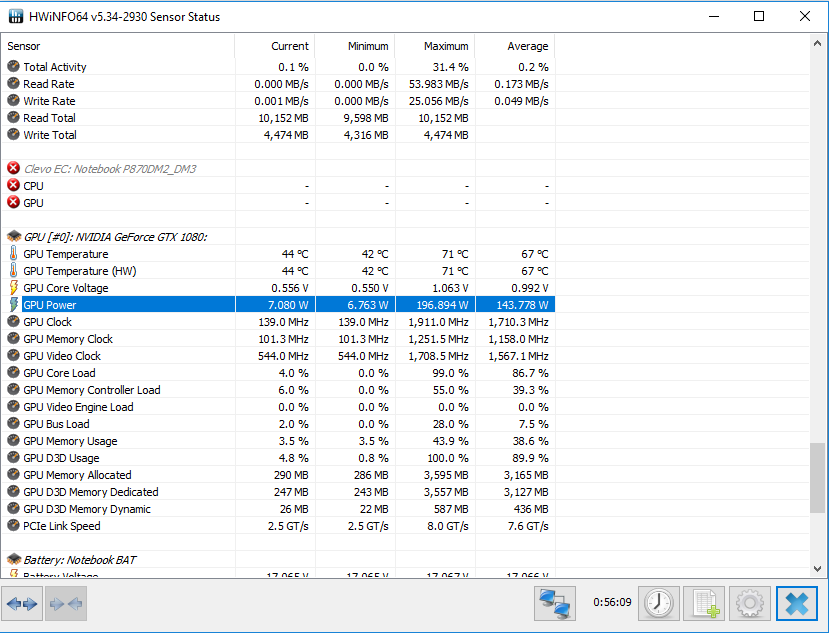Select the GPU D3D Memory Dynamic row
The width and height of the screenshot is (829, 633).
click(278, 509)
